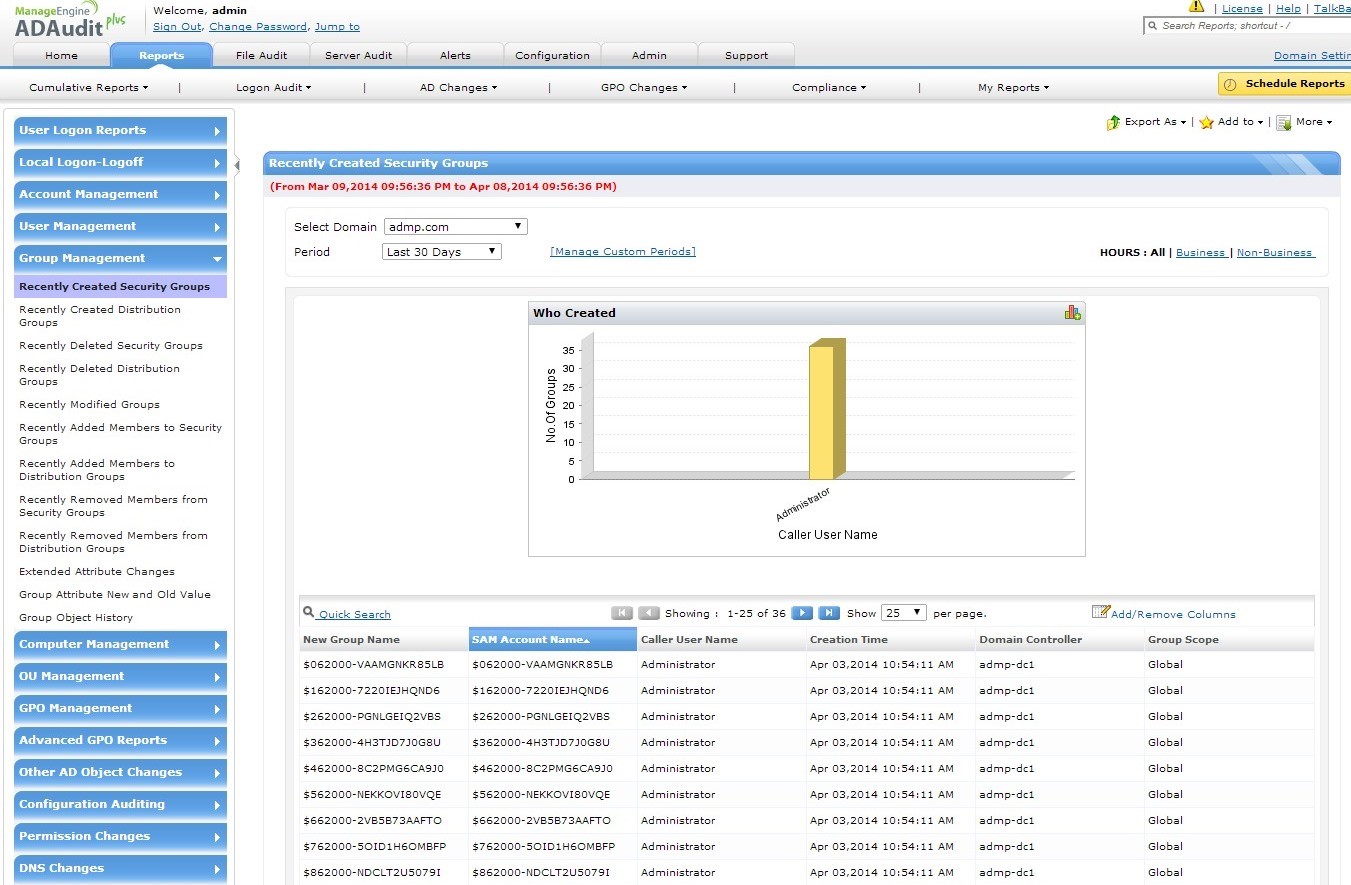Collapse the left sidebar panel arrow

pyautogui.click(x=237, y=165)
